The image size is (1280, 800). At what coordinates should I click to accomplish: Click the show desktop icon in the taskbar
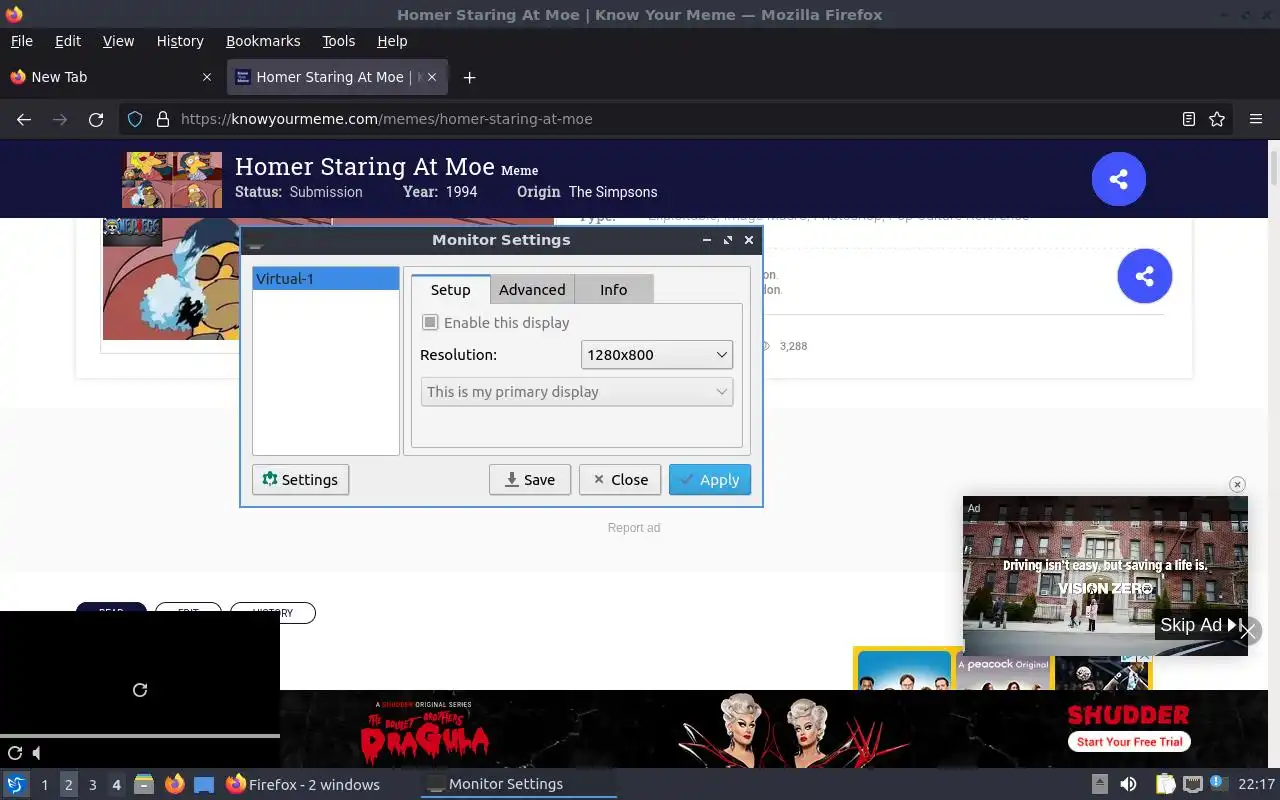coord(204,784)
